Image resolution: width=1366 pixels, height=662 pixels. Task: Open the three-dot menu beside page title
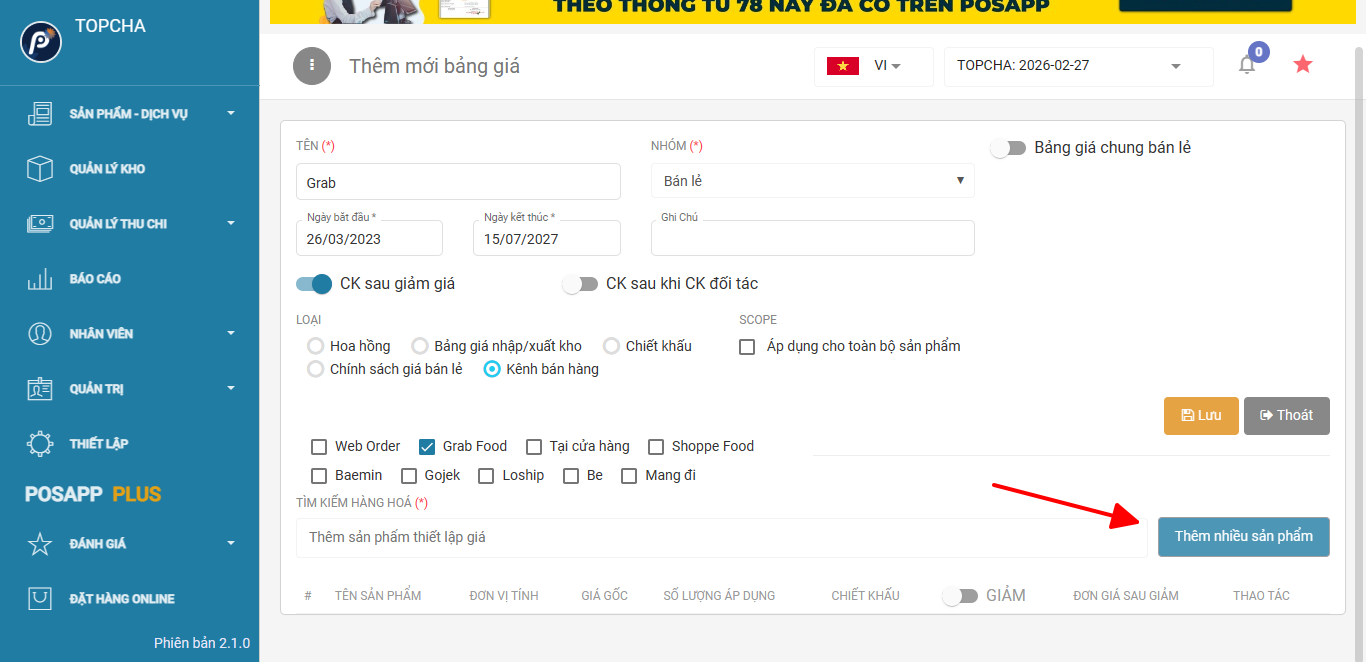click(312, 66)
